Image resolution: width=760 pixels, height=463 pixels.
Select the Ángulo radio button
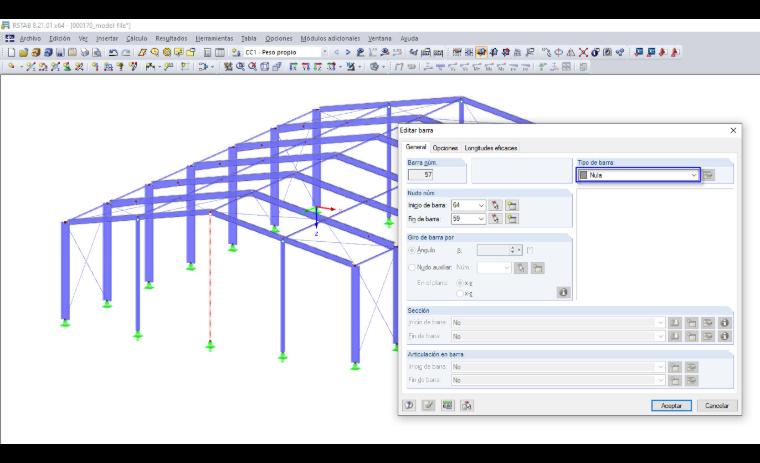pos(412,250)
